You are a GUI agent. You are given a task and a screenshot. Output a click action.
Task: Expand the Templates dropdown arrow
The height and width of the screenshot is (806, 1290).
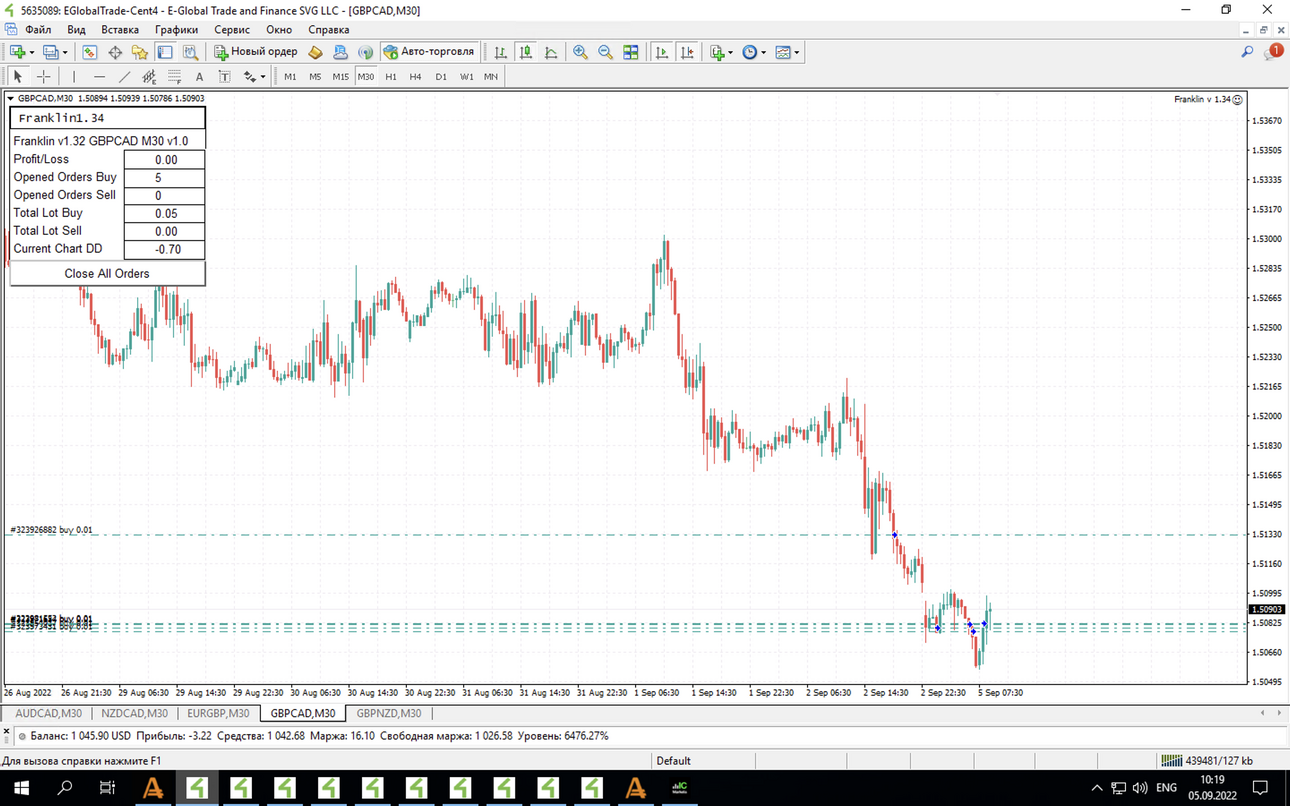click(797, 53)
